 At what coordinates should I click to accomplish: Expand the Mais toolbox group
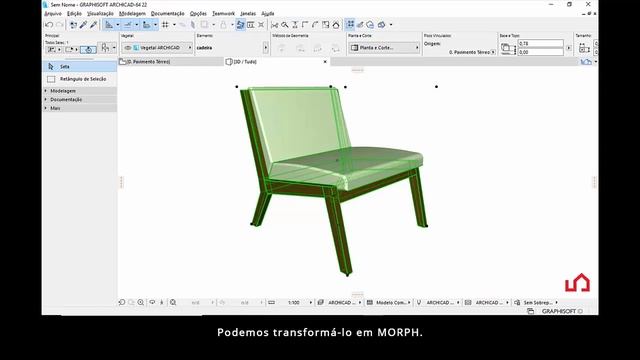pos(80,108)
